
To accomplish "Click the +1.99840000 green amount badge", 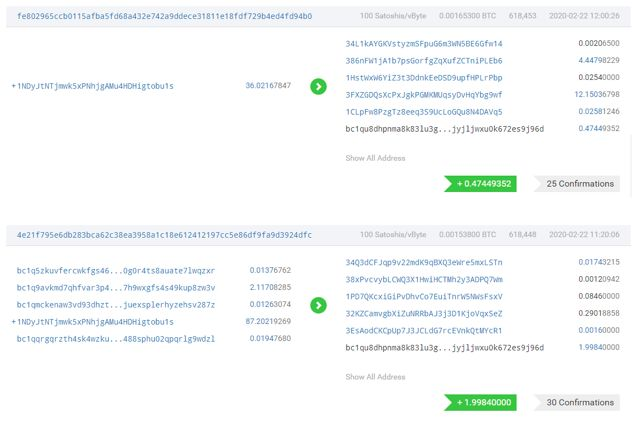I will coord(480,402).
